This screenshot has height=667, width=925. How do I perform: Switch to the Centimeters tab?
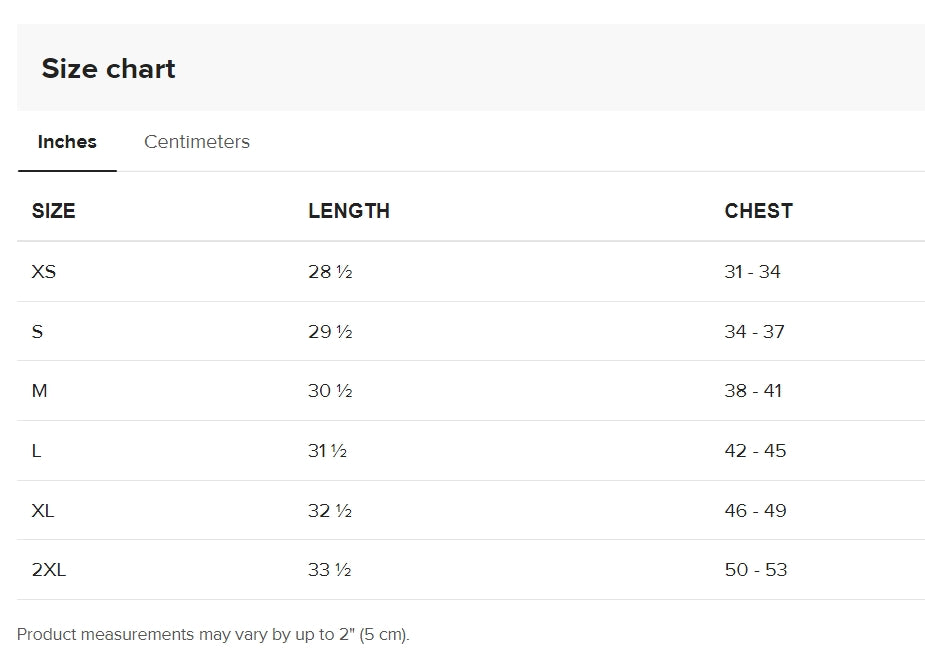point(196,142)
